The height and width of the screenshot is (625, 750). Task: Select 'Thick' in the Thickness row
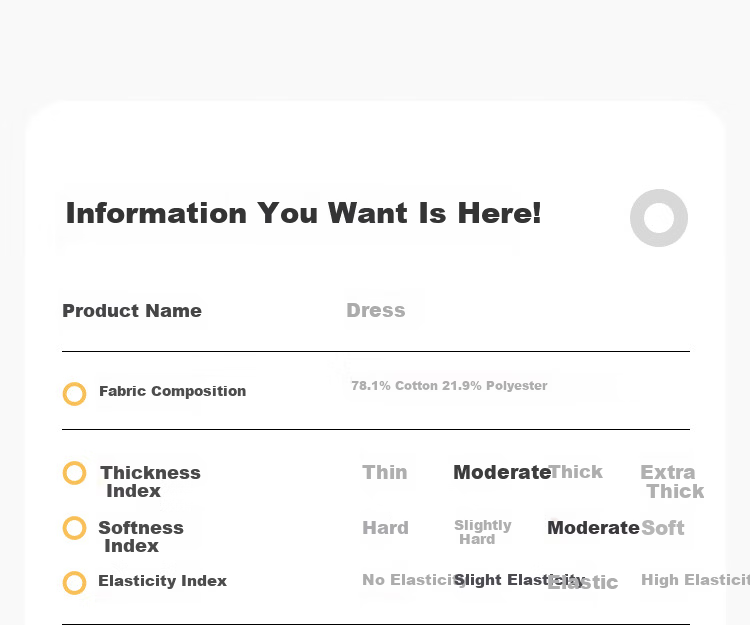coord(575,472)
